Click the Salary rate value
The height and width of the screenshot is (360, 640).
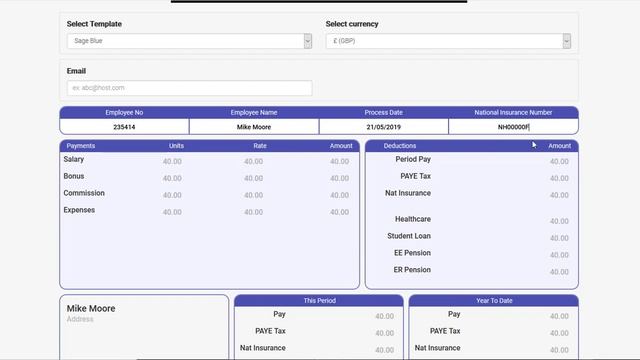pyautogui.click(x=253, y=161)
